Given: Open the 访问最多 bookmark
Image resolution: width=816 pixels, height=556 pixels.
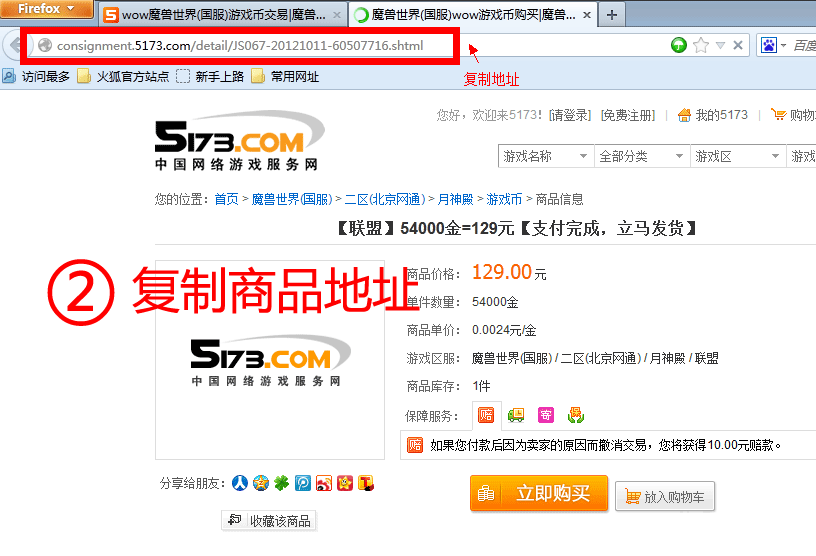Looking at the screenshot, I should [36, 77].
